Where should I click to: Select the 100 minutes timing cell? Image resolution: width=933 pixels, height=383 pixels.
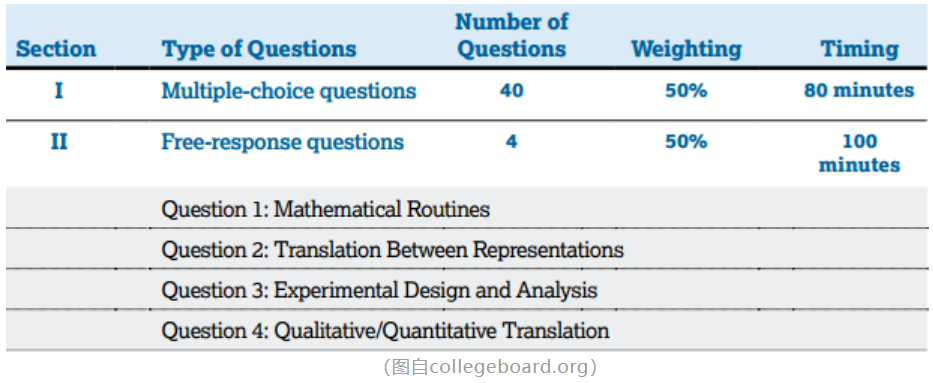[x=859, y=153]
